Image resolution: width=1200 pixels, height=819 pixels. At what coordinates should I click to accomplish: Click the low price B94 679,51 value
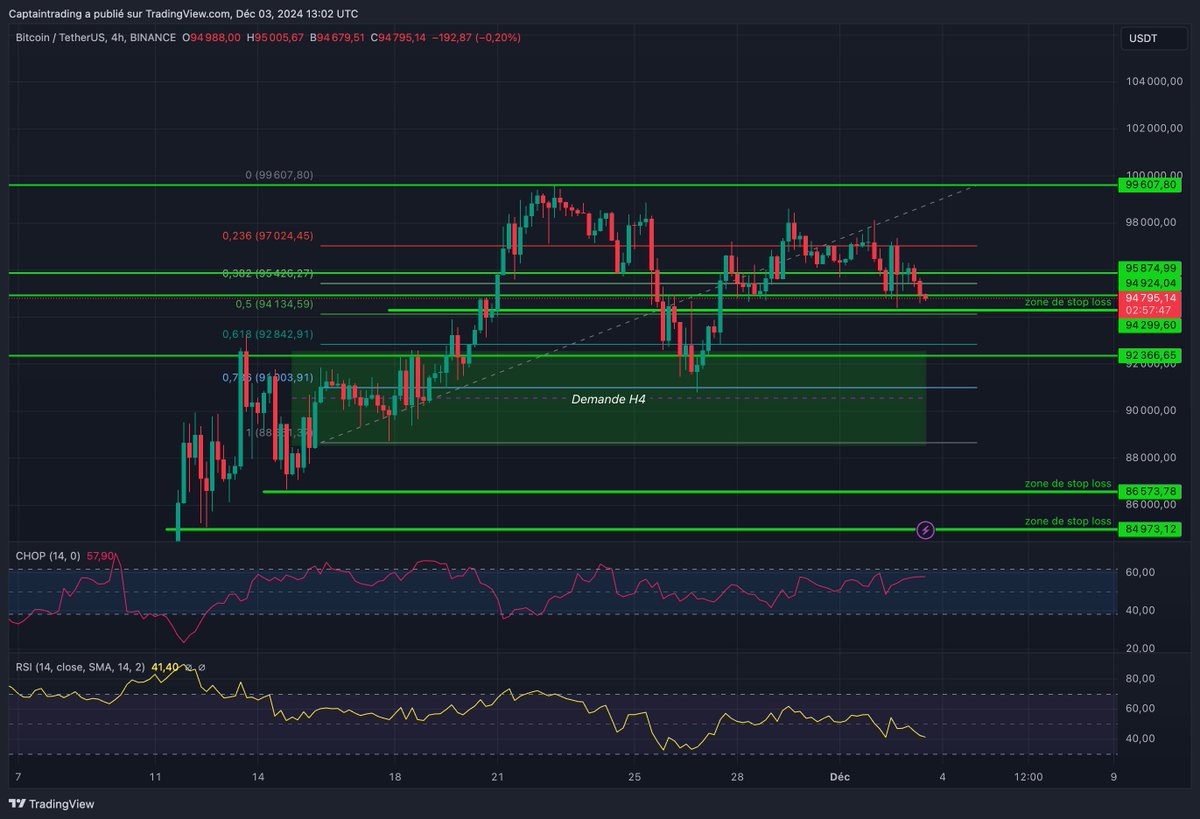pos(338,37)
